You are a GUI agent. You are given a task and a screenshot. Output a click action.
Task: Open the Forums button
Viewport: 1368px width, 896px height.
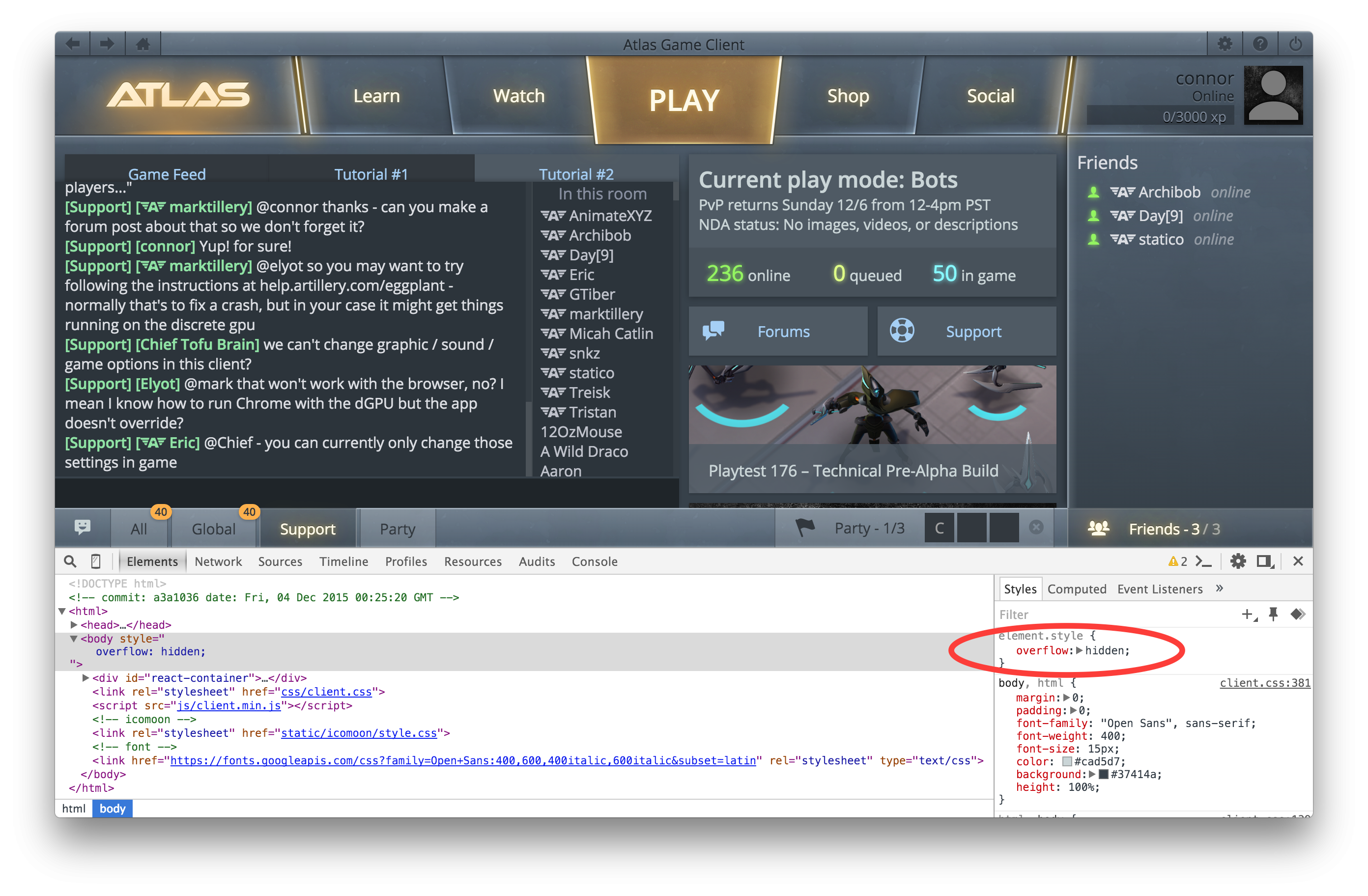778,332
